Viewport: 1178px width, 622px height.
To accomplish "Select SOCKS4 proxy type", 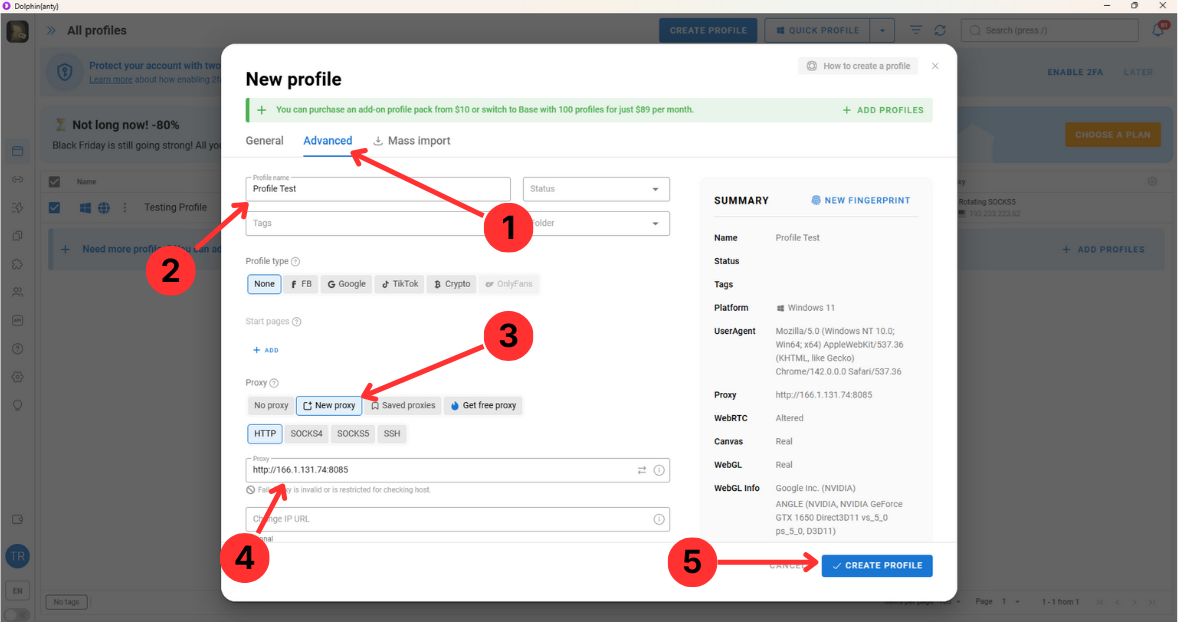I will tap(307, 433).
